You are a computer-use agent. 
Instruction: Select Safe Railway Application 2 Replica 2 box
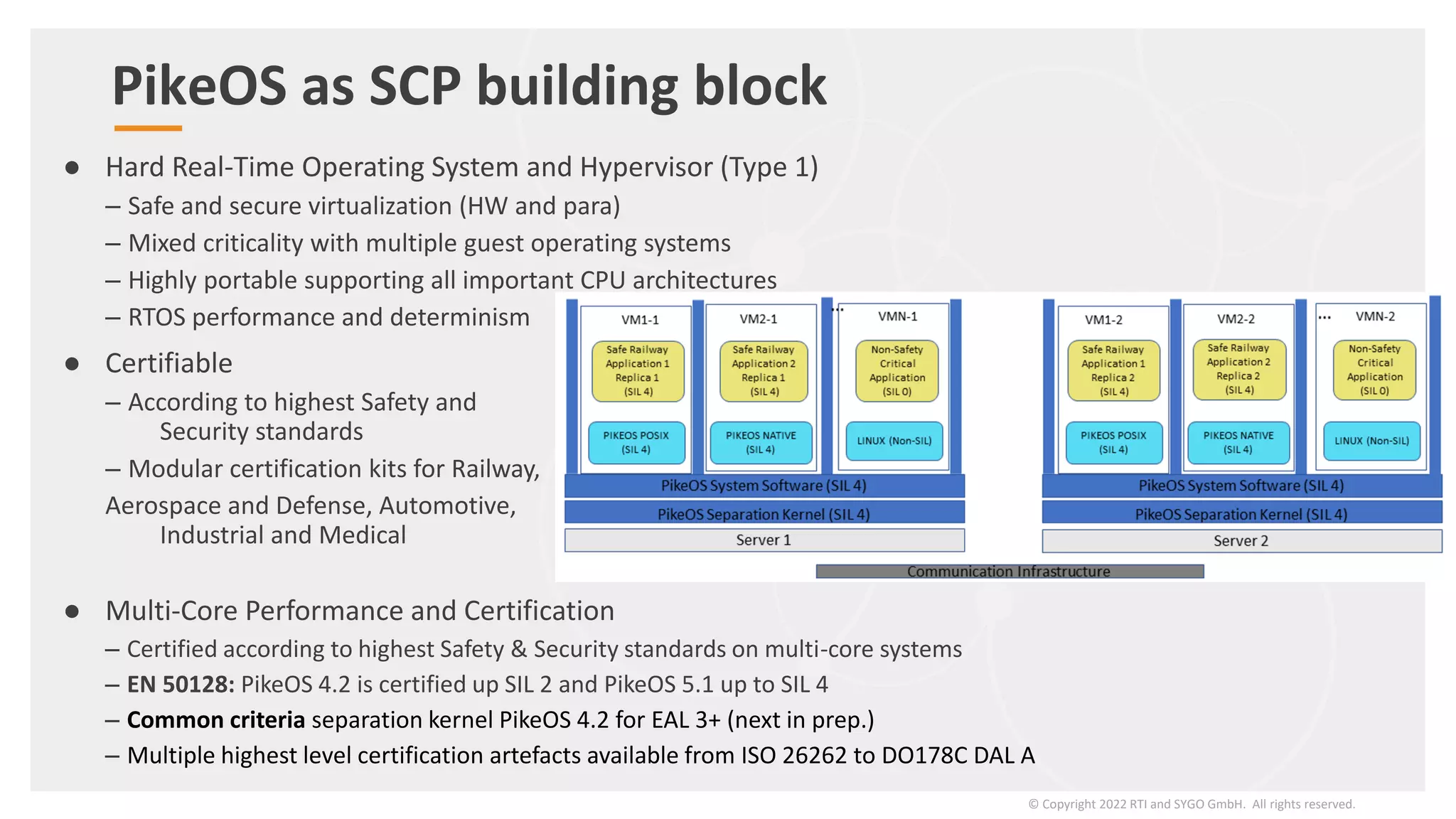(1238, 369)
